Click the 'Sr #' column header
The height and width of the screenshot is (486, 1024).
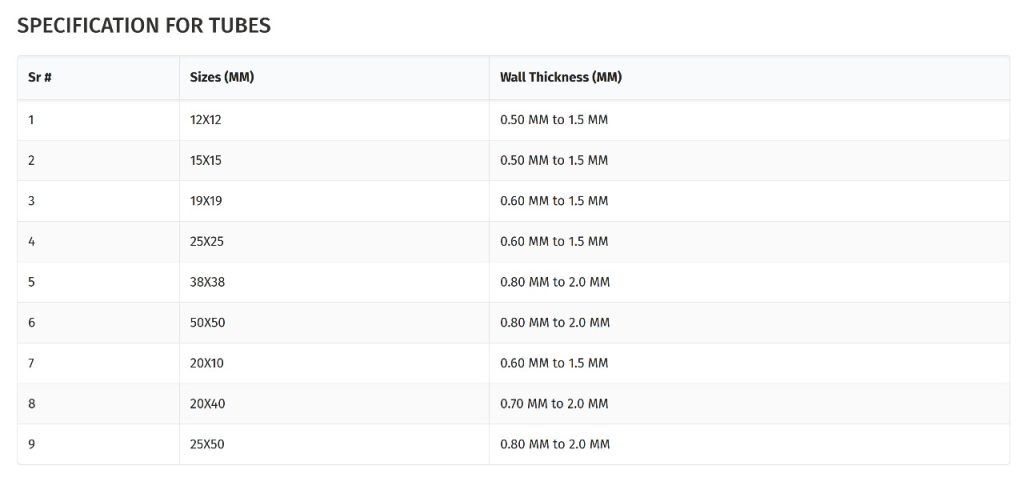click(40, 78)
